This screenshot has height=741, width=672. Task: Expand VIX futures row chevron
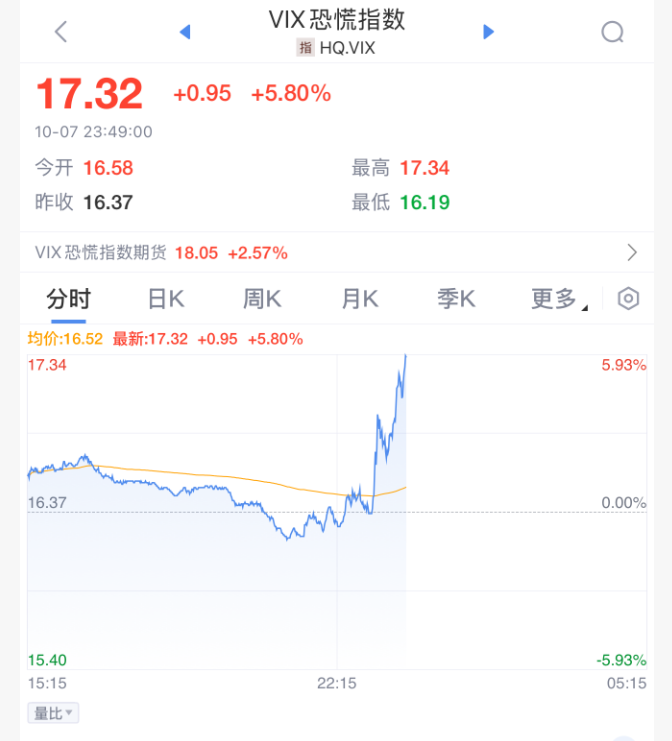click(x=632, y=253)
